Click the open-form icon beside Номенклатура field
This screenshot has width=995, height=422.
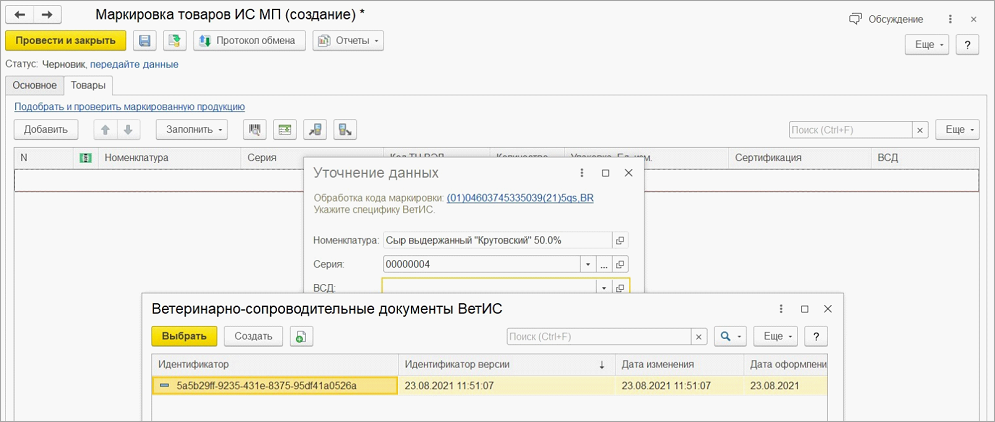coord(620,241)
